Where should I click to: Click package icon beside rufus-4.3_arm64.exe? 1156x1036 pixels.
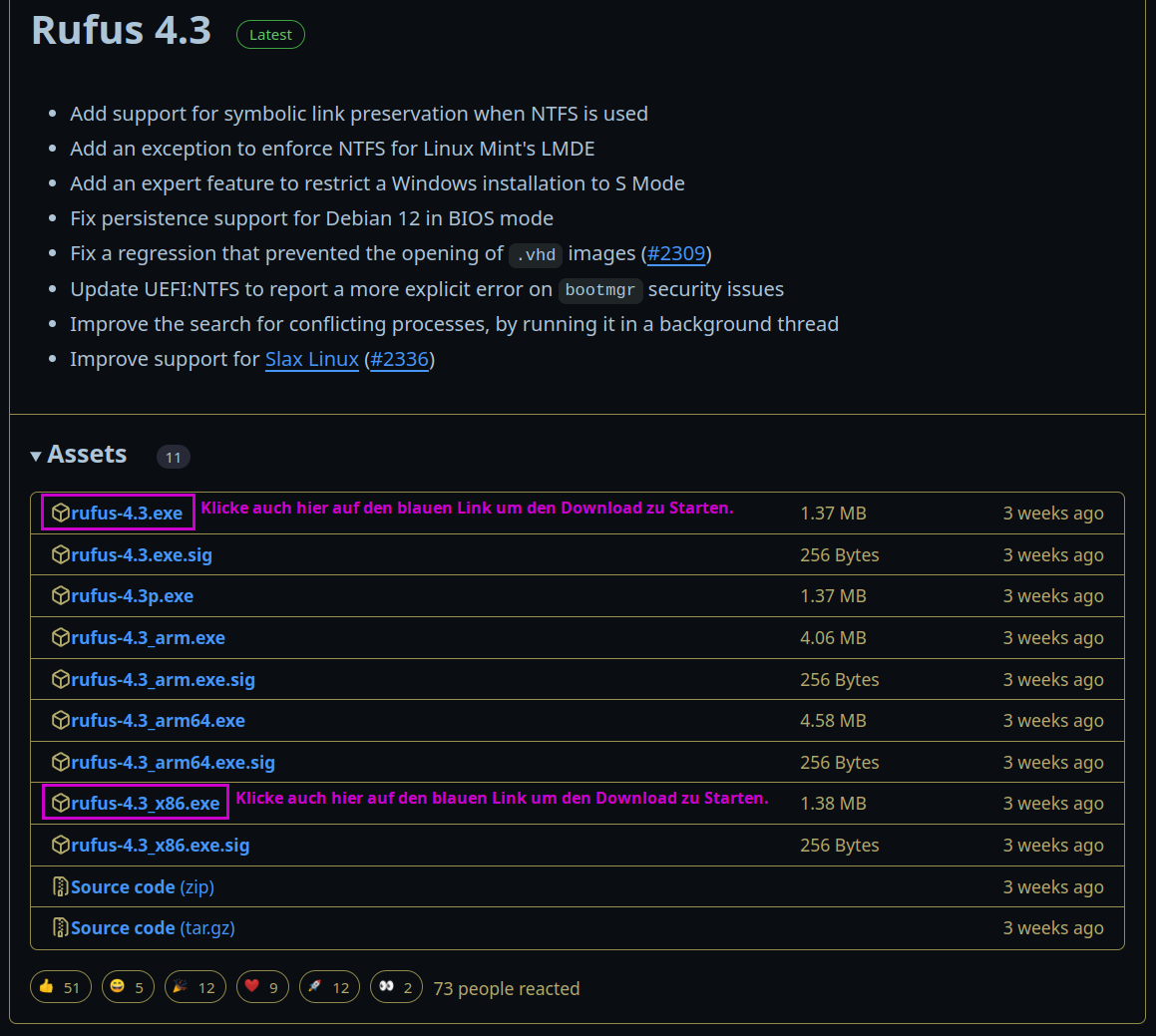coord(61,721)
